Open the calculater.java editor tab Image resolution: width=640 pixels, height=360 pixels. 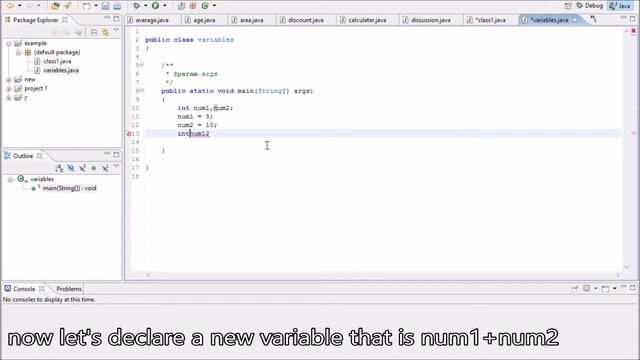pos(367,20)
